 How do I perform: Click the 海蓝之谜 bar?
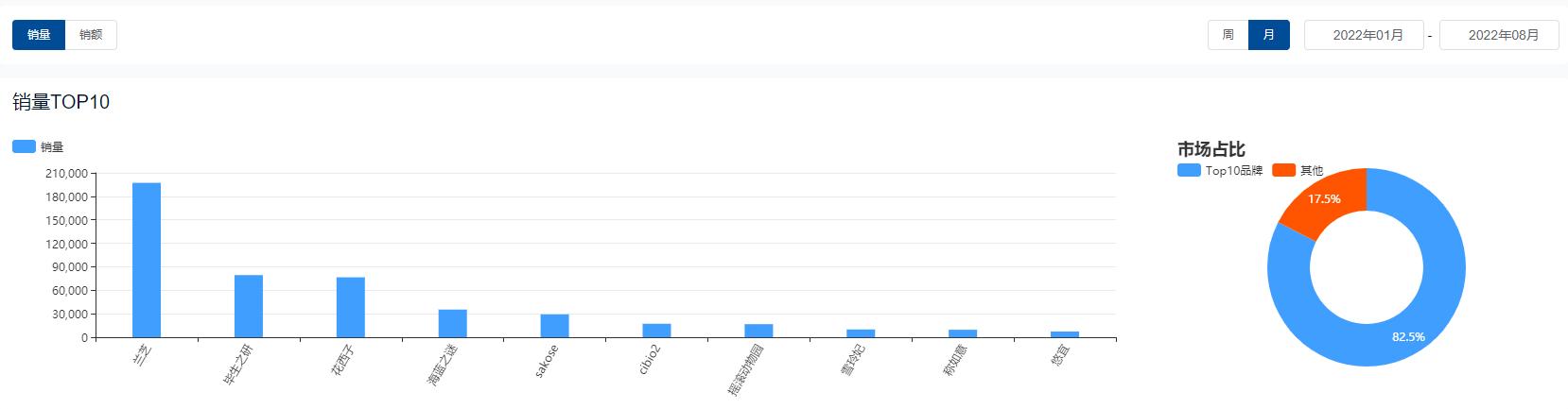click(453, 323)
